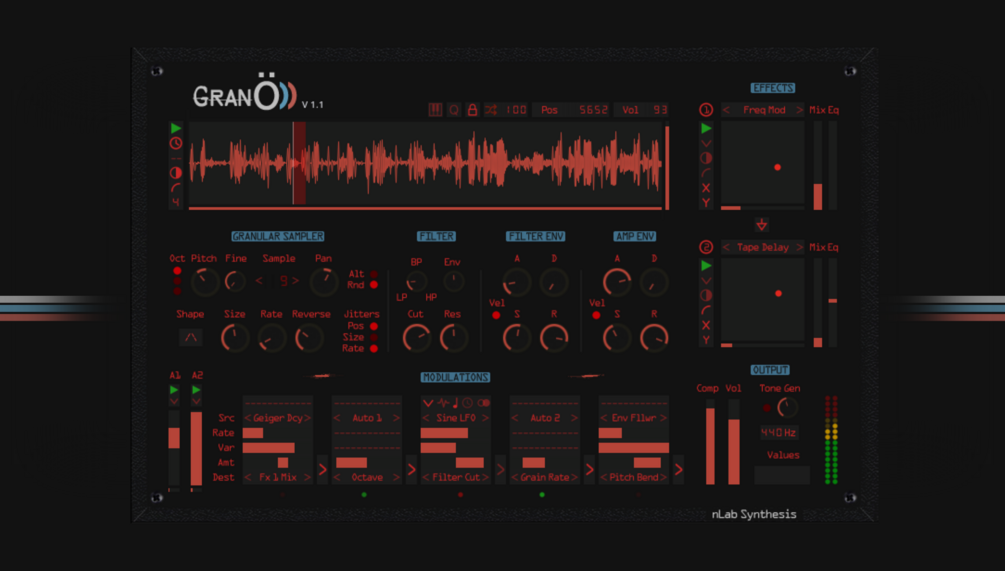Toggle the lock icon above the waveform
The image size is (1005, 571).
[x=472, y=110]
